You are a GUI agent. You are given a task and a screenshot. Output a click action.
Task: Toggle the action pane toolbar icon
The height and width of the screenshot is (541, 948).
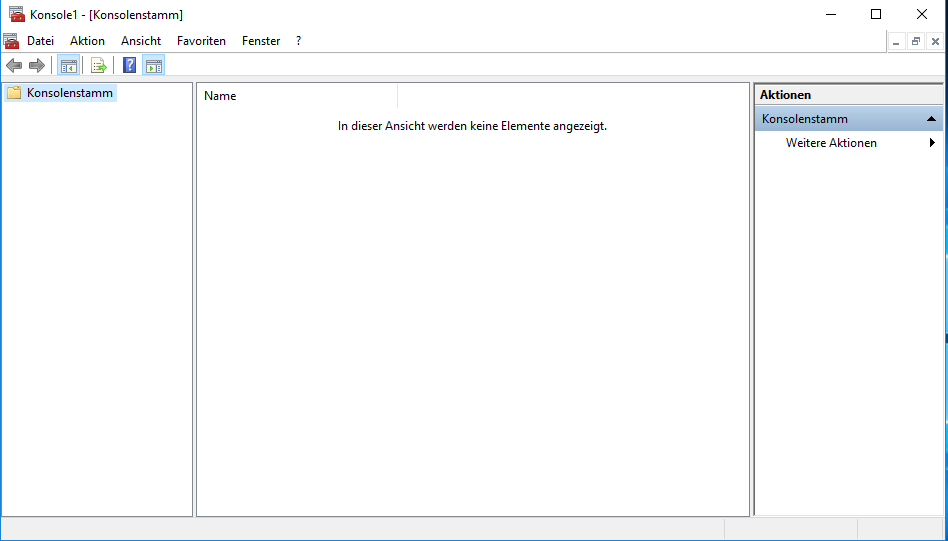tap(154, 65)
